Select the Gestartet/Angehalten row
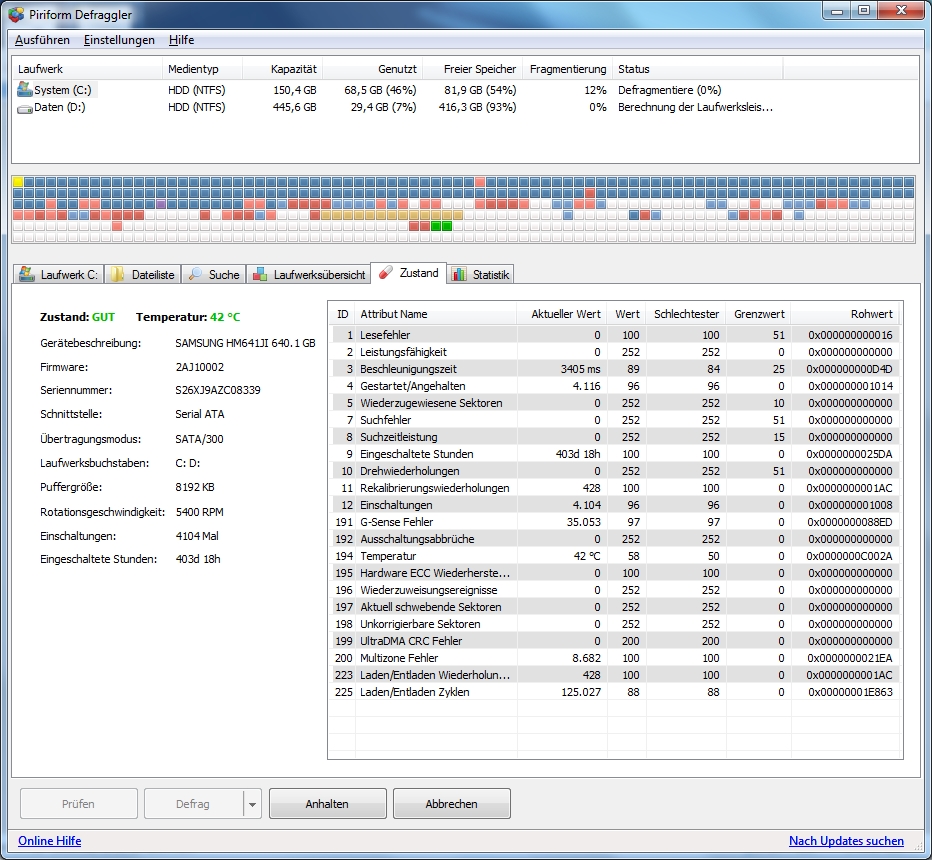Screen dimensions: 932x860 (615, 386)
